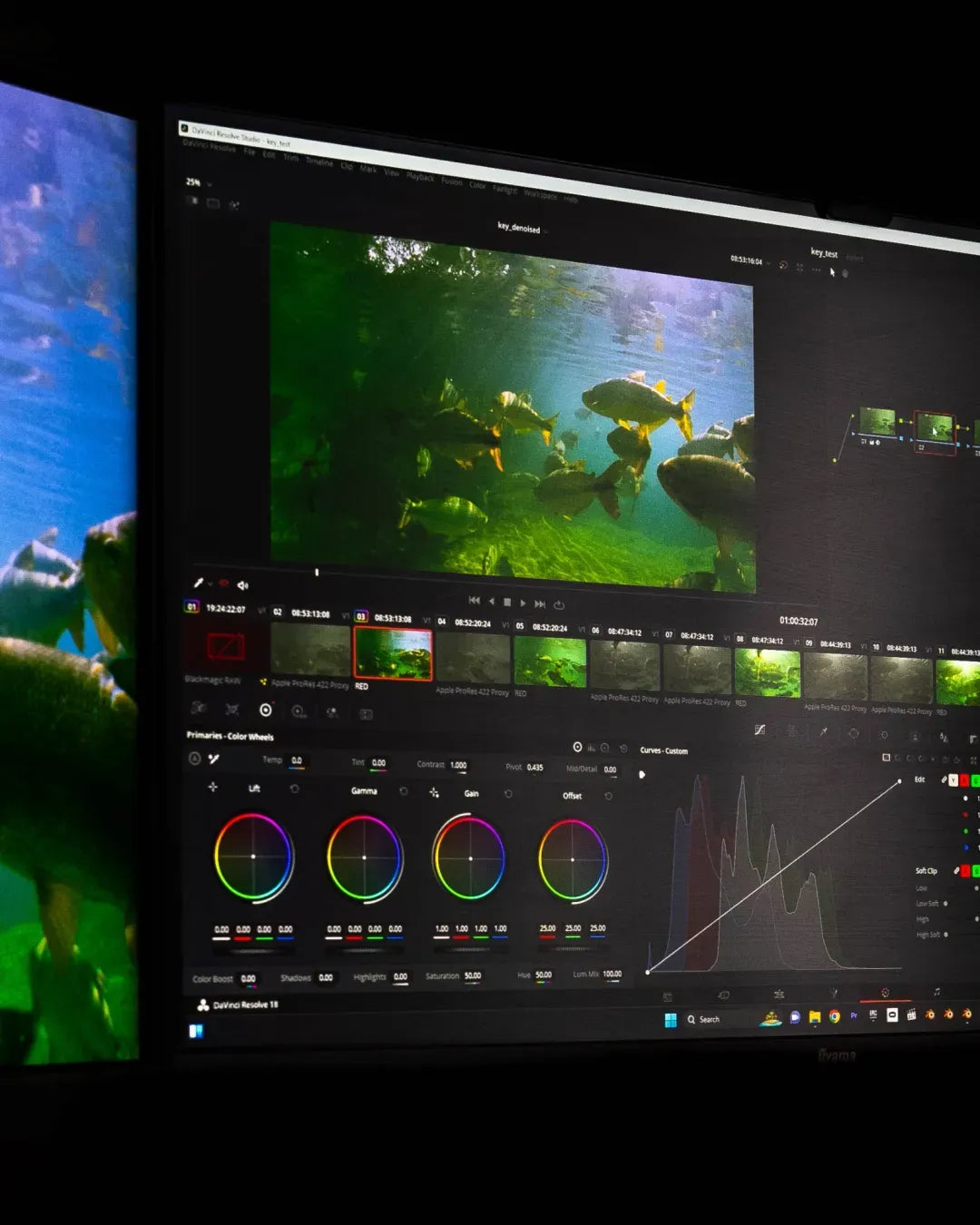The image size is (980, 1225).
Task: Select clip 05 thumbnail in timeline
Action: [x=550, y=661]
